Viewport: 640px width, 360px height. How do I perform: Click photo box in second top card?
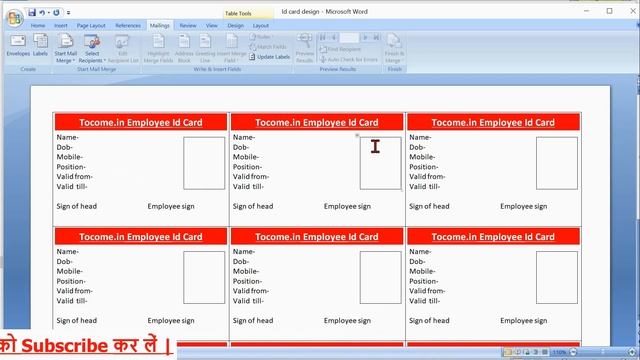tap(380, 163)
